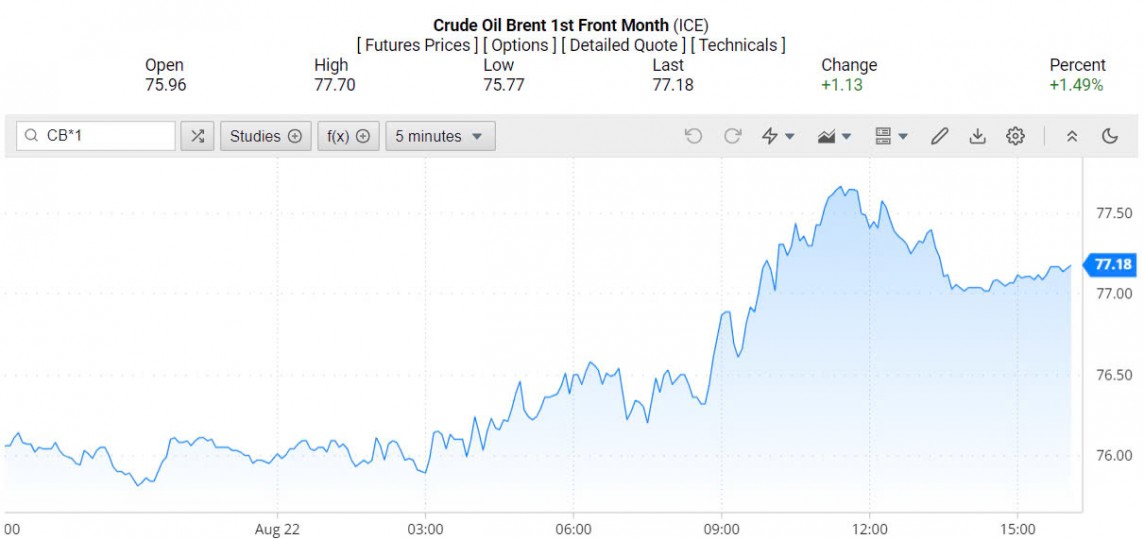This screenshot has width=1144, height=539.
Task: Click the compare symbols shuffle icon
Action: point(197,136)
